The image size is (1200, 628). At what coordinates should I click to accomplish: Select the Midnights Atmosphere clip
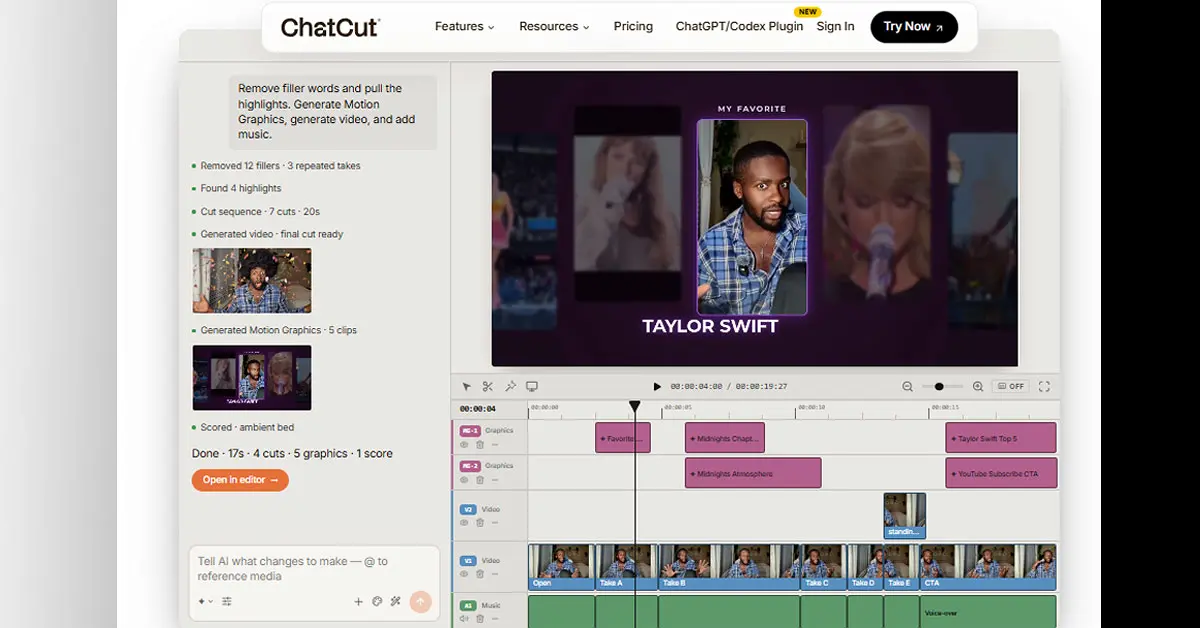click(753, 473)
